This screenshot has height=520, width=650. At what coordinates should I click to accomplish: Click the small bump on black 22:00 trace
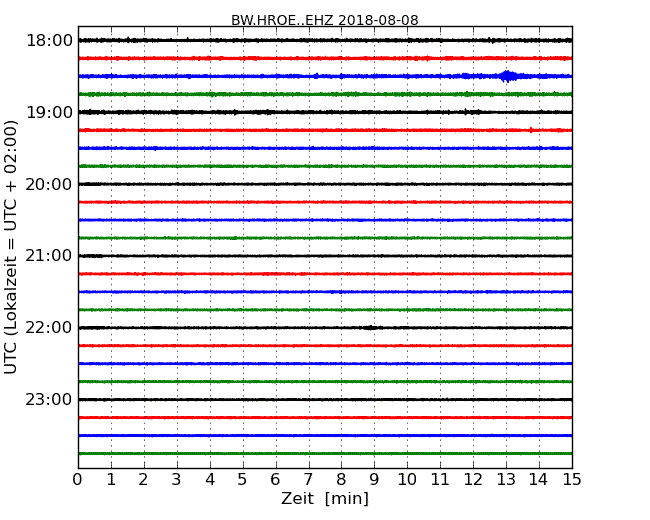371,328
